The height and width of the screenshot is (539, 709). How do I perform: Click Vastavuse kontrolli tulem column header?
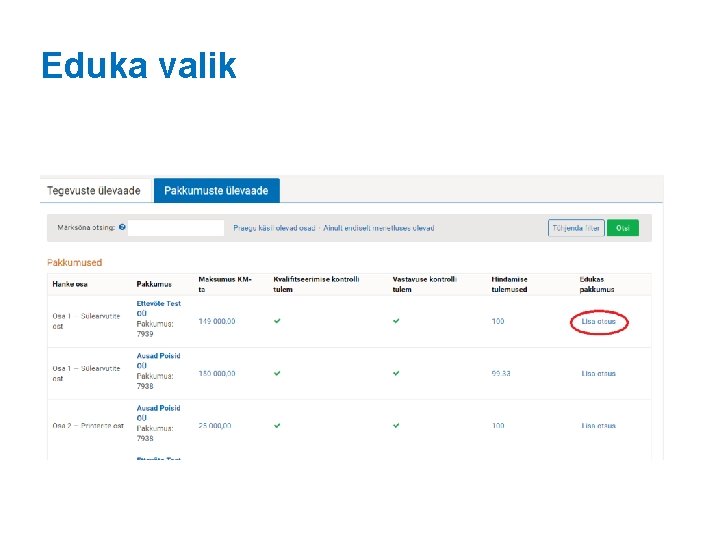click(425, 284)
